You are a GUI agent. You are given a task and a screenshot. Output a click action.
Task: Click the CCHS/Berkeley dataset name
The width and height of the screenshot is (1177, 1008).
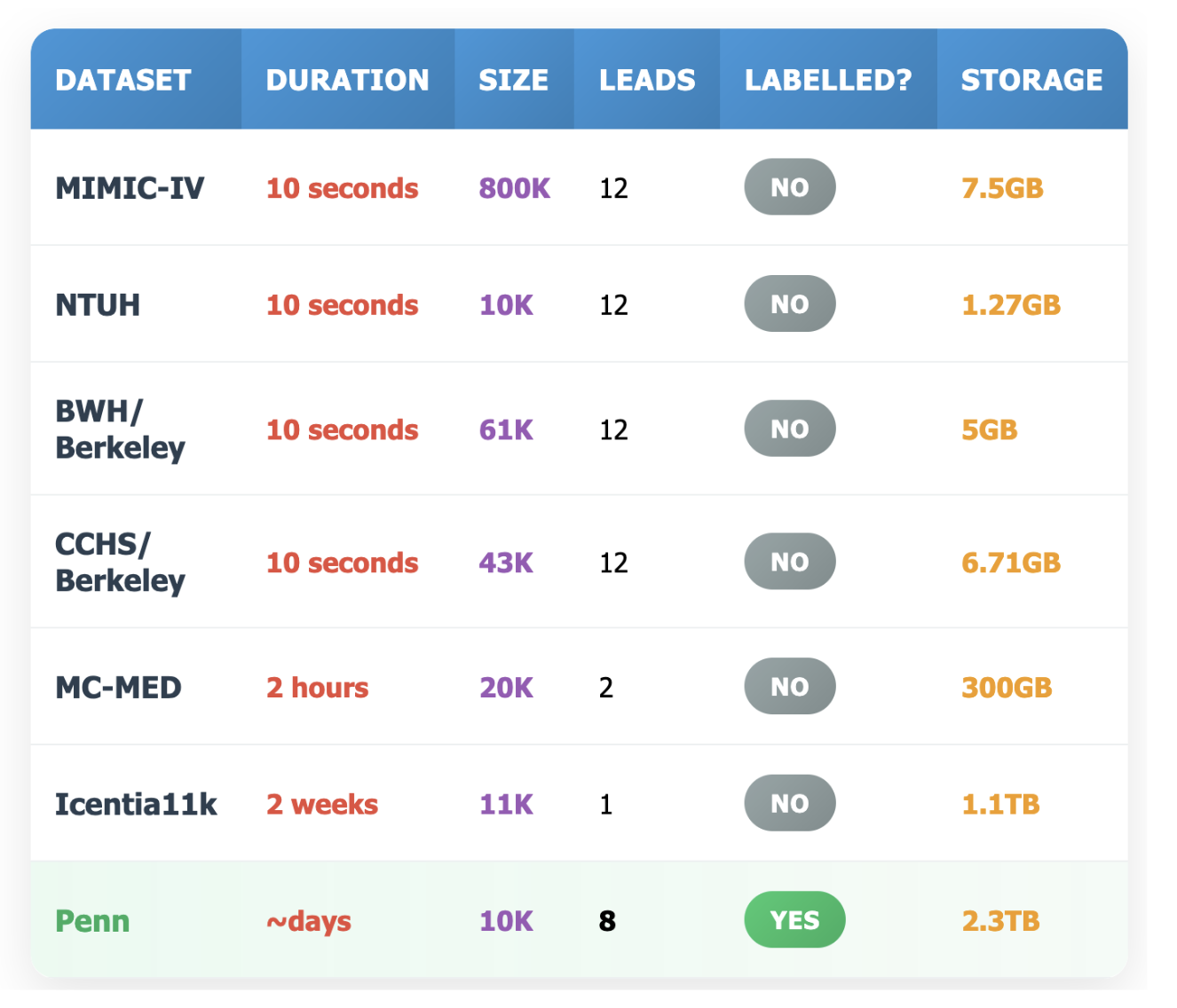120,563
